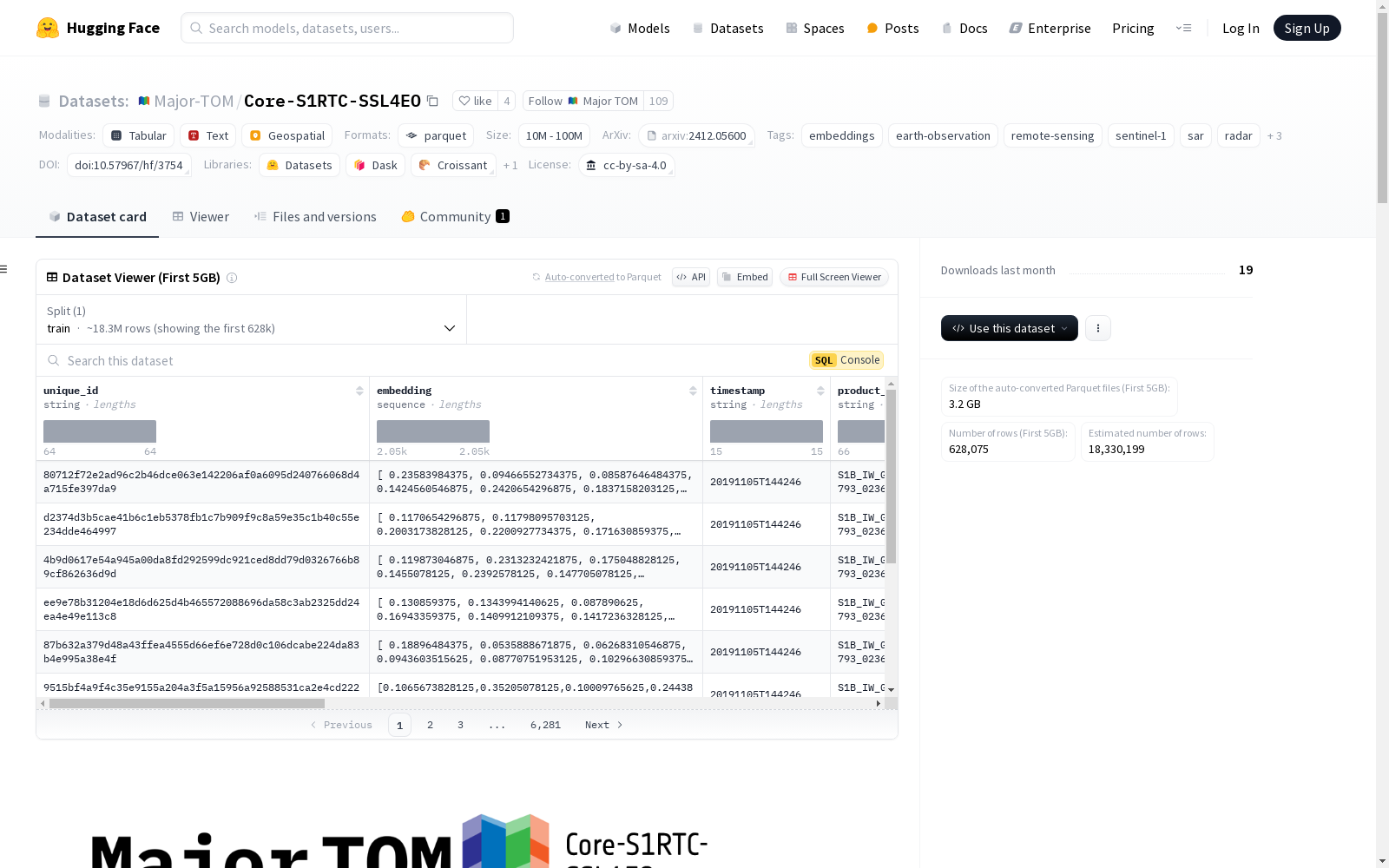This screenshot has height=868, width=1389.
Task: Open the Community tab
Action: click(x=455, y=217)
